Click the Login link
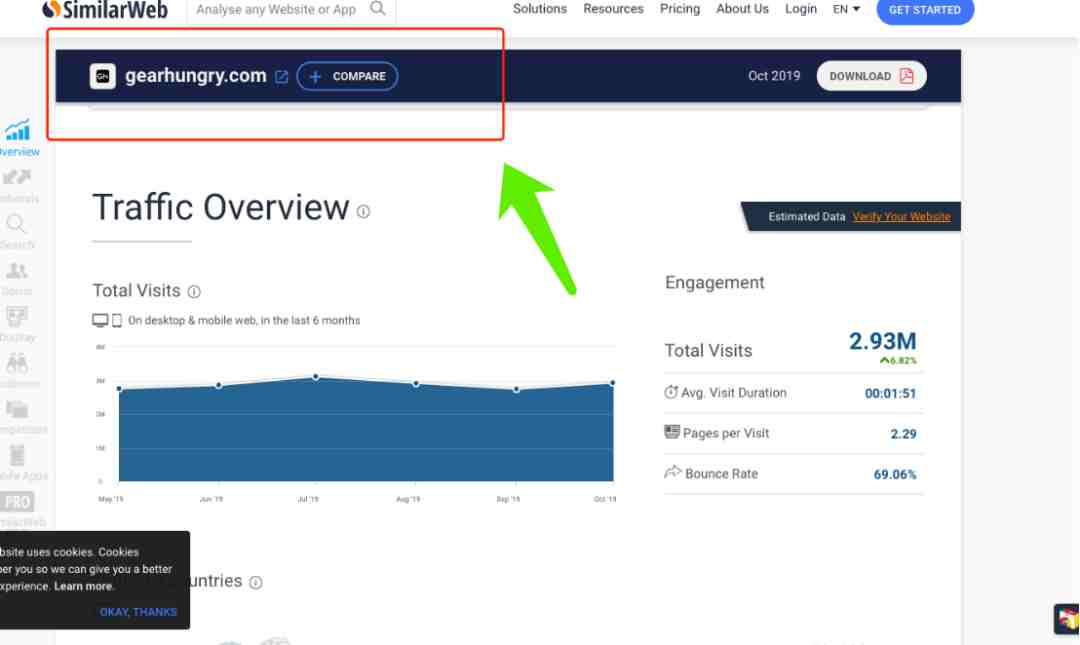 800,9
